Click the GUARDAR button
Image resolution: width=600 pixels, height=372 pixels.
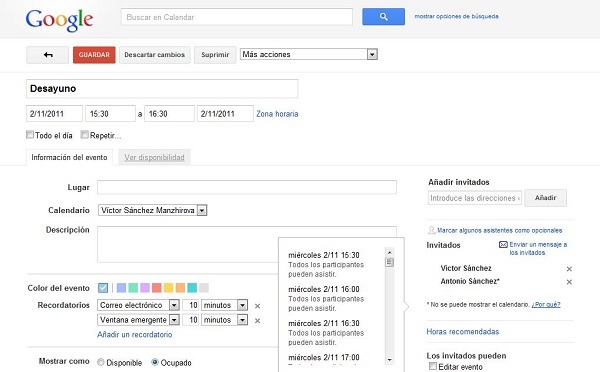(94, 55)
